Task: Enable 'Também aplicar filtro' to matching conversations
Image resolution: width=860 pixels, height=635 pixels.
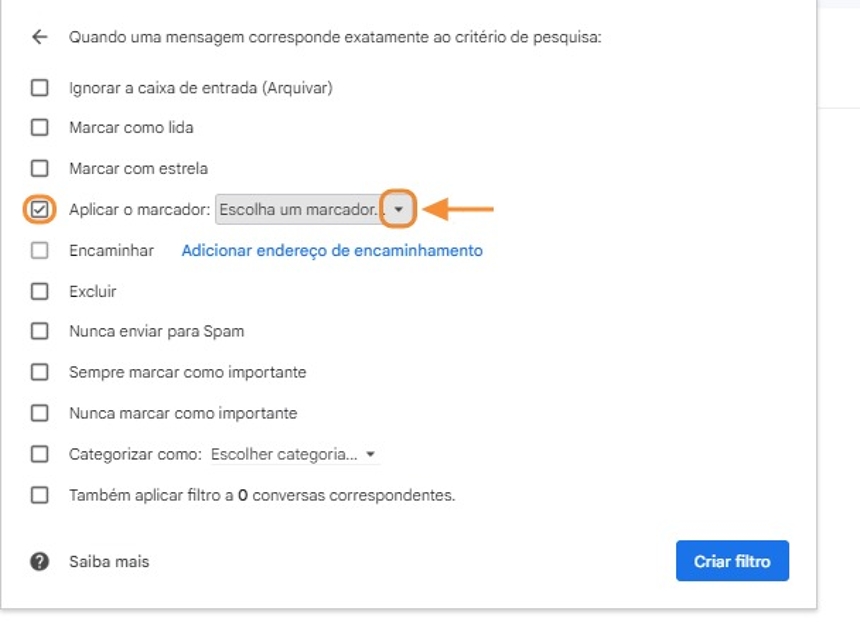Action: click(39, 495)
